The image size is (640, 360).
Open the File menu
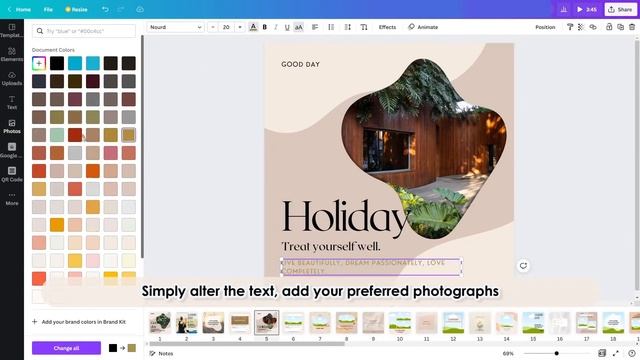48,9
